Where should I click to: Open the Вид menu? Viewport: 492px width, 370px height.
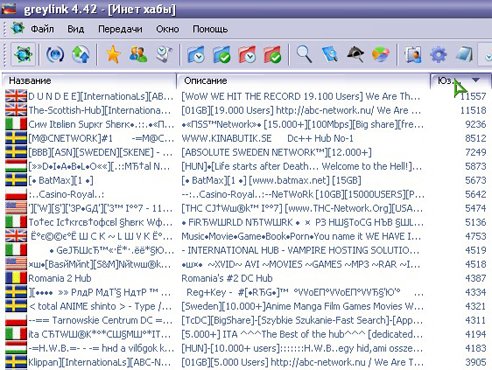76,29
